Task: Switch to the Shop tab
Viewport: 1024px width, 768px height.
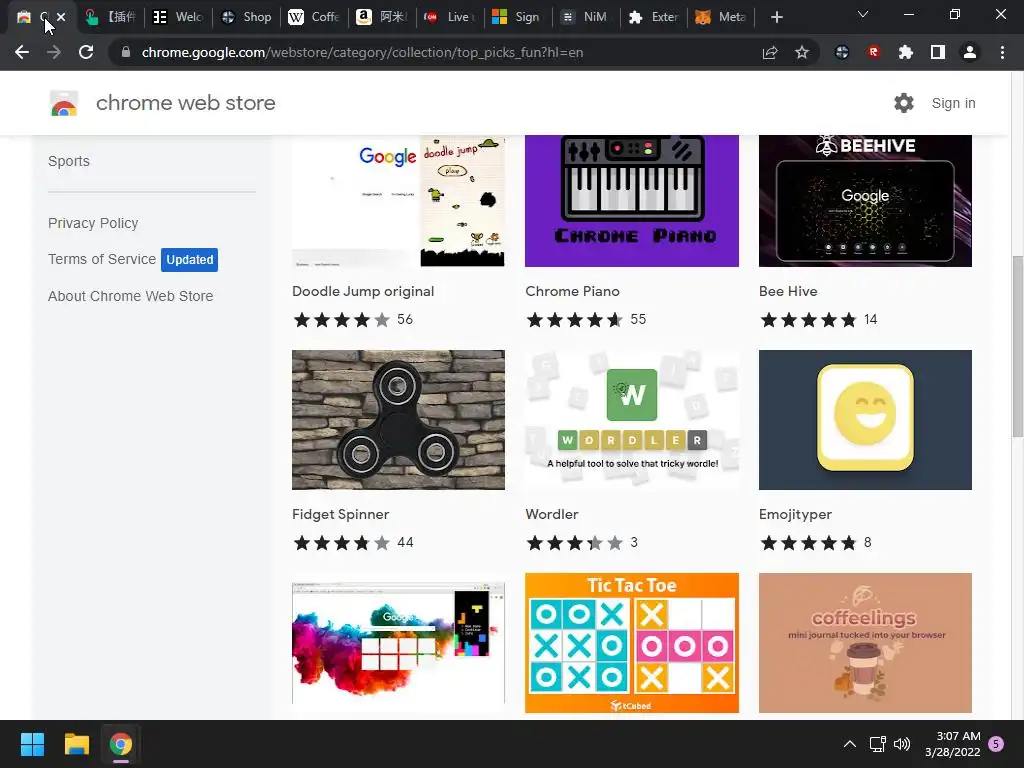Action: [x=246, y=17]
